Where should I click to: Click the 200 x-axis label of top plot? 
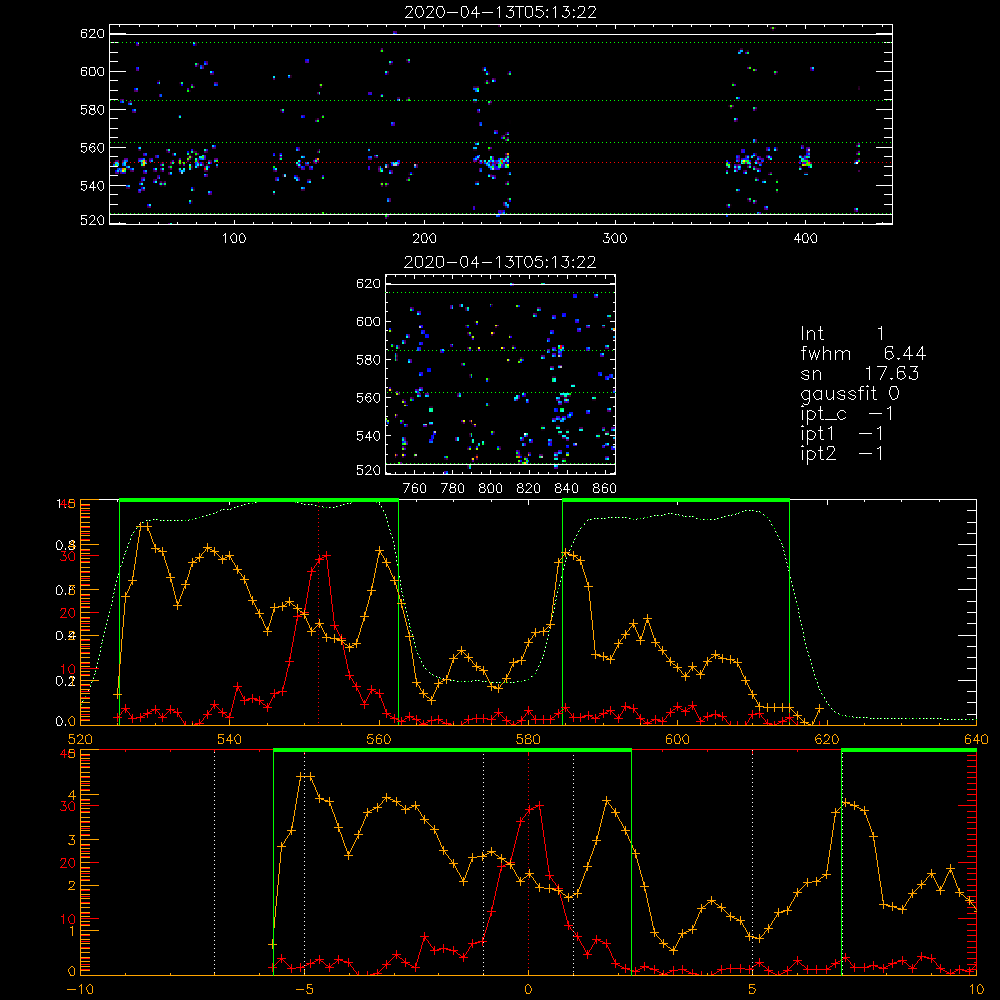click(x=424, y=239)
